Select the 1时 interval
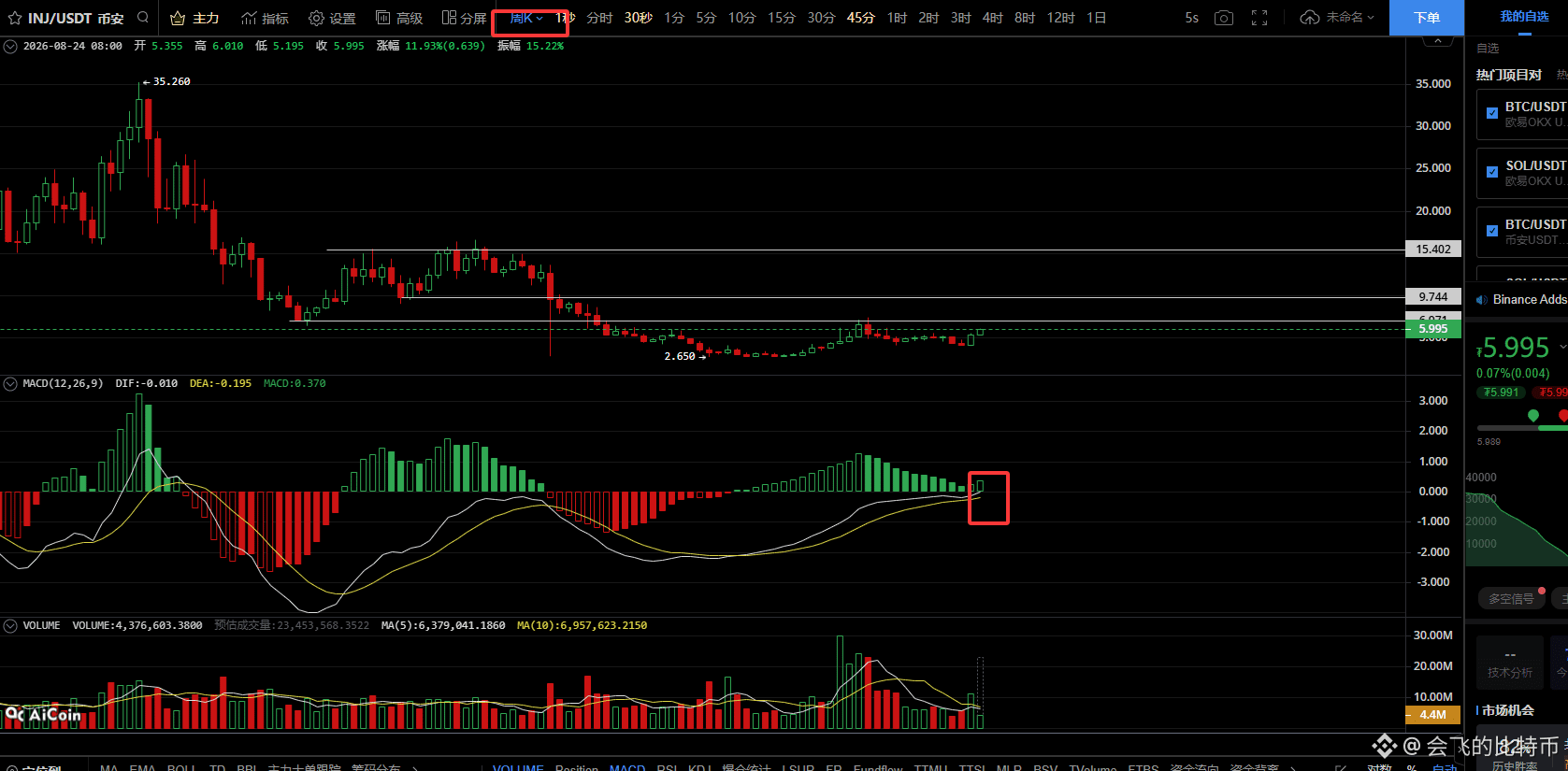 tap(897, 18)
